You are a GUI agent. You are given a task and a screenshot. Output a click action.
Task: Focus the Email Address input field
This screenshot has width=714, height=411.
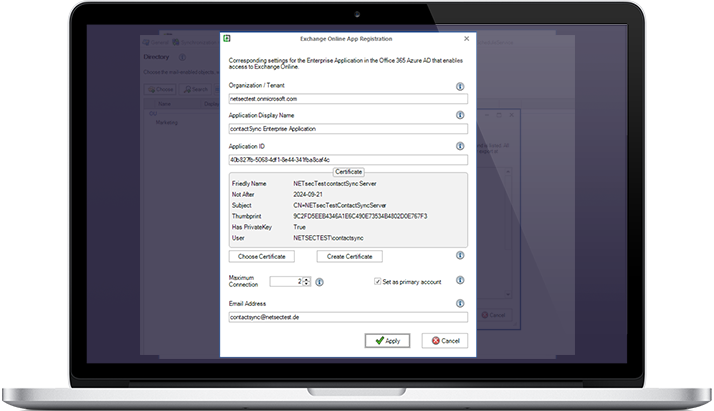click(x=348, y=317)
